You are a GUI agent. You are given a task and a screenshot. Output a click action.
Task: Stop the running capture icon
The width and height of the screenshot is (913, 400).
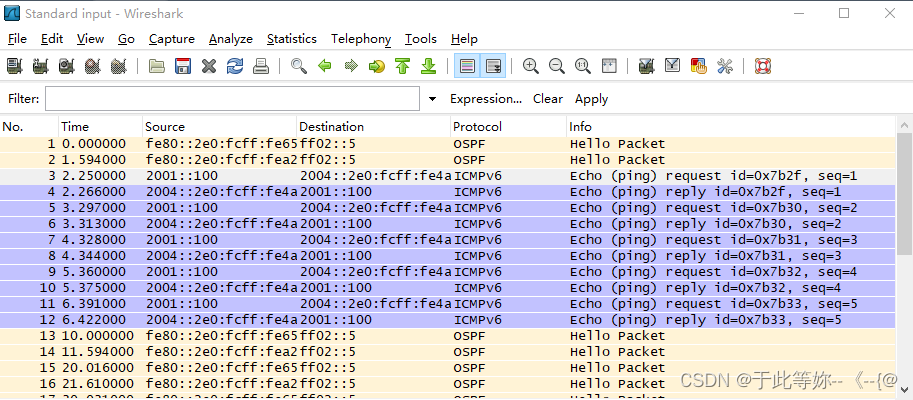(x=93, y=66)
